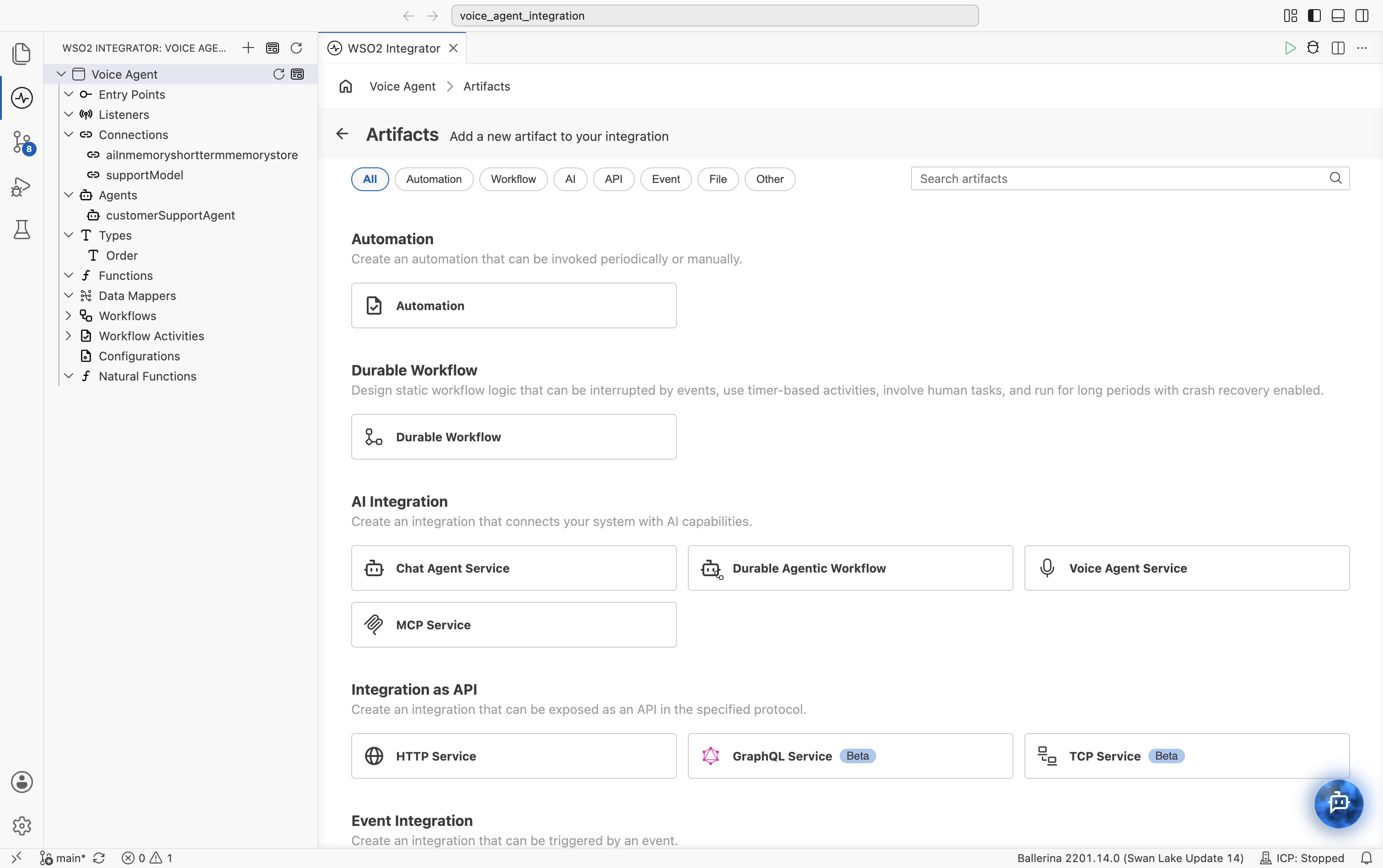This screenshot has height=868, width=1383.
Task: Click the voice_agent_integration command center bar
Action: coord(715,16)
